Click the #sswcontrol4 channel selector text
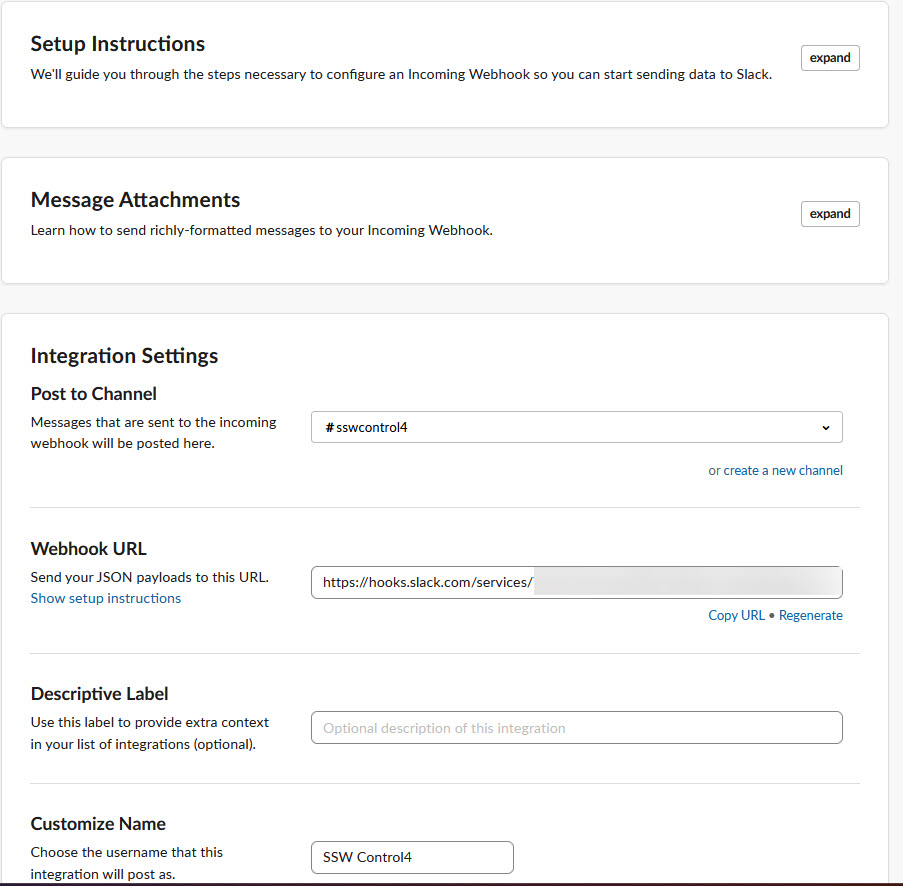Image resolution: width=903 pixels, height=886 pixels. tap(366, 427)
